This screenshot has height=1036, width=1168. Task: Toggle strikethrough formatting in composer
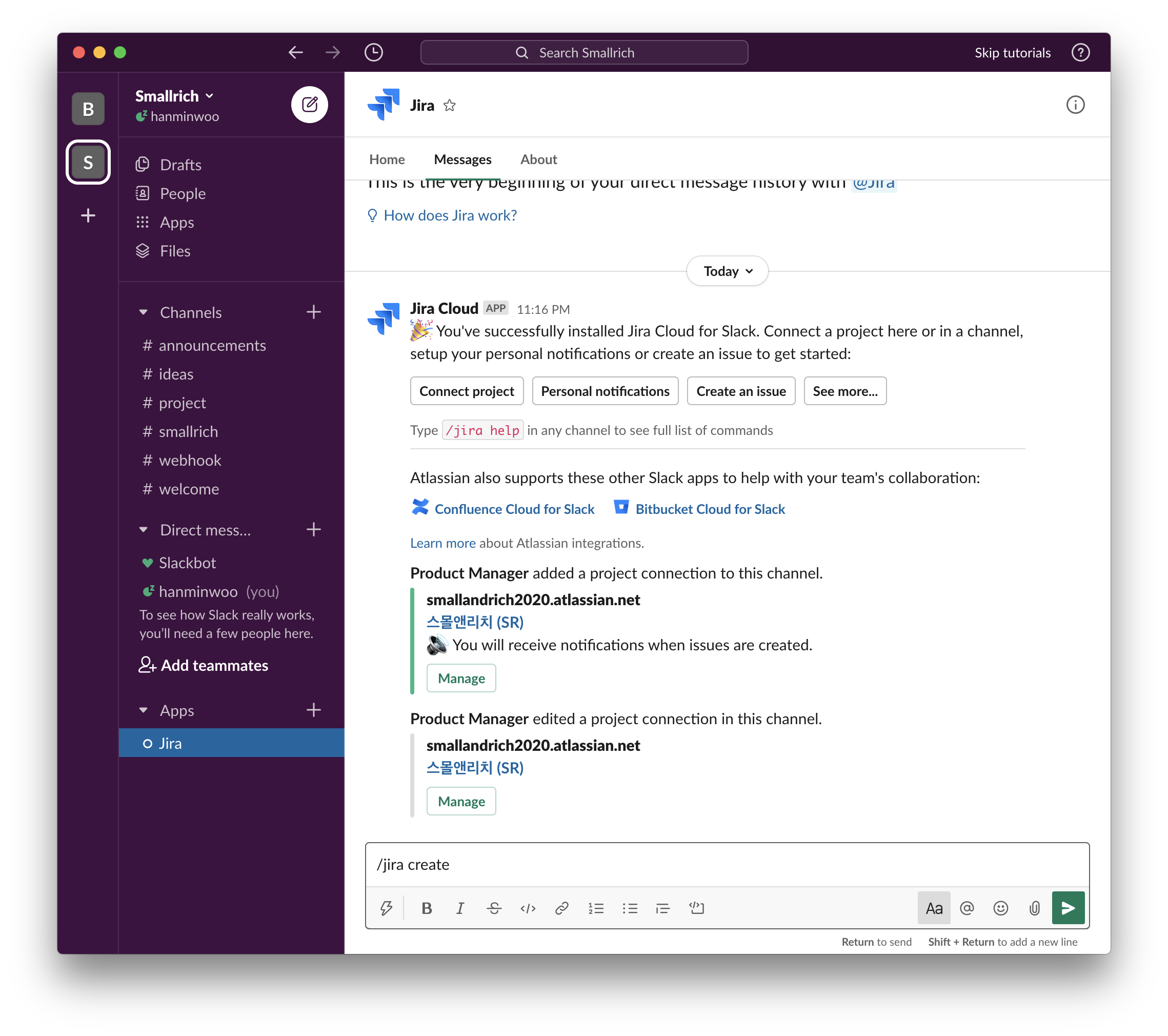coord(494,908)
